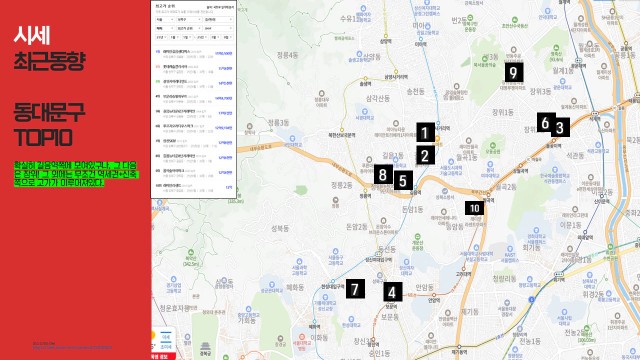Click the price of second-ranked listing
This screenshot has width=640, height=360.
225,68
